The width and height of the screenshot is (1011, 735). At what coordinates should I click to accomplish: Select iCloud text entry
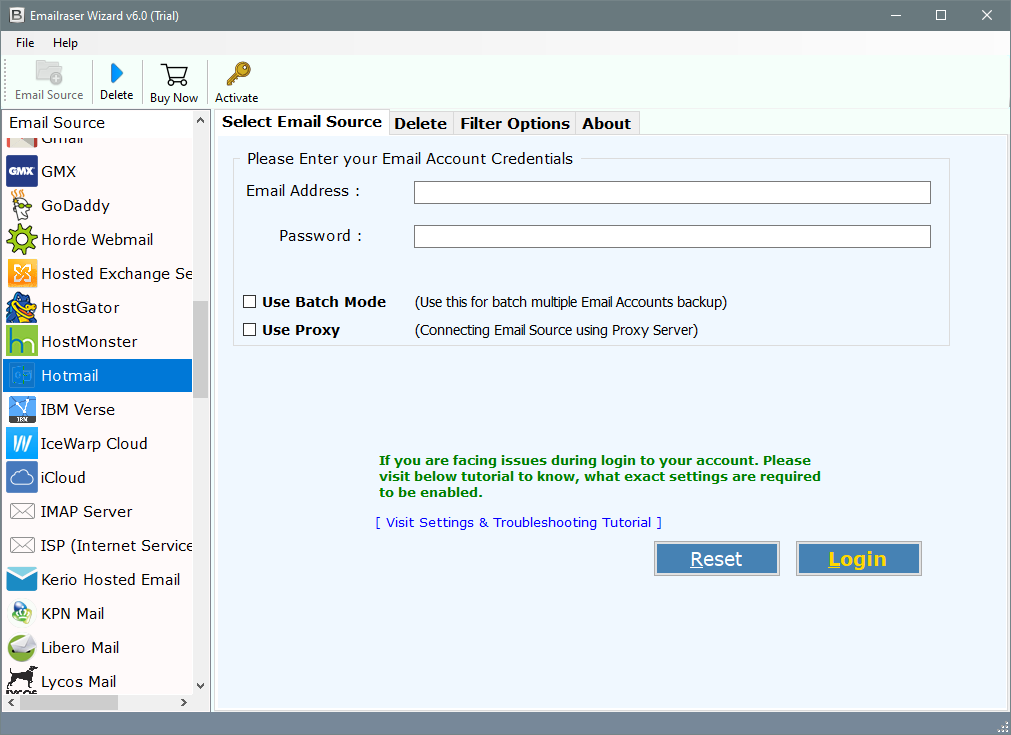[x=63, y=478]
